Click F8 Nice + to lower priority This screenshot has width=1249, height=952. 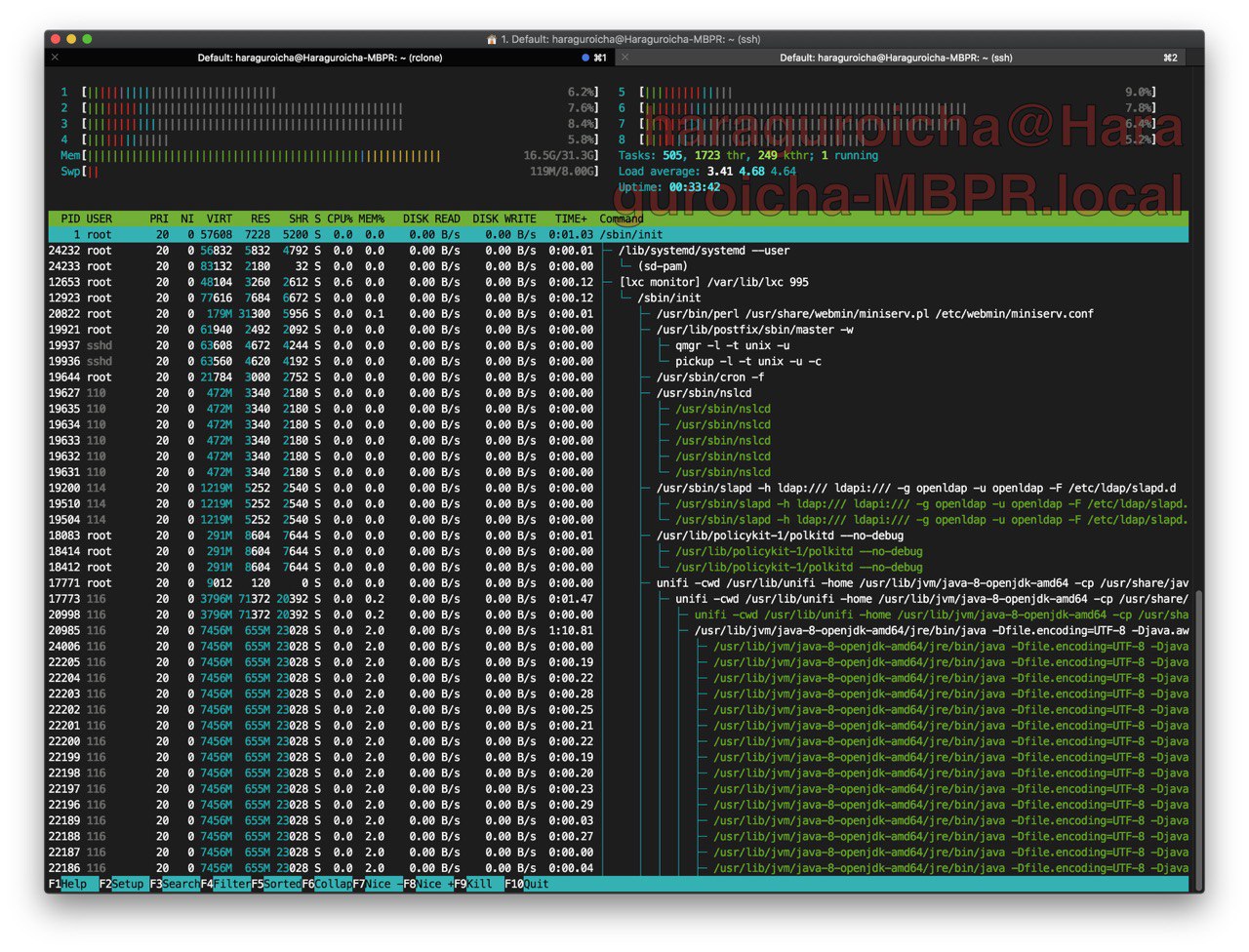pyautogui.click(x=428, y=884)
